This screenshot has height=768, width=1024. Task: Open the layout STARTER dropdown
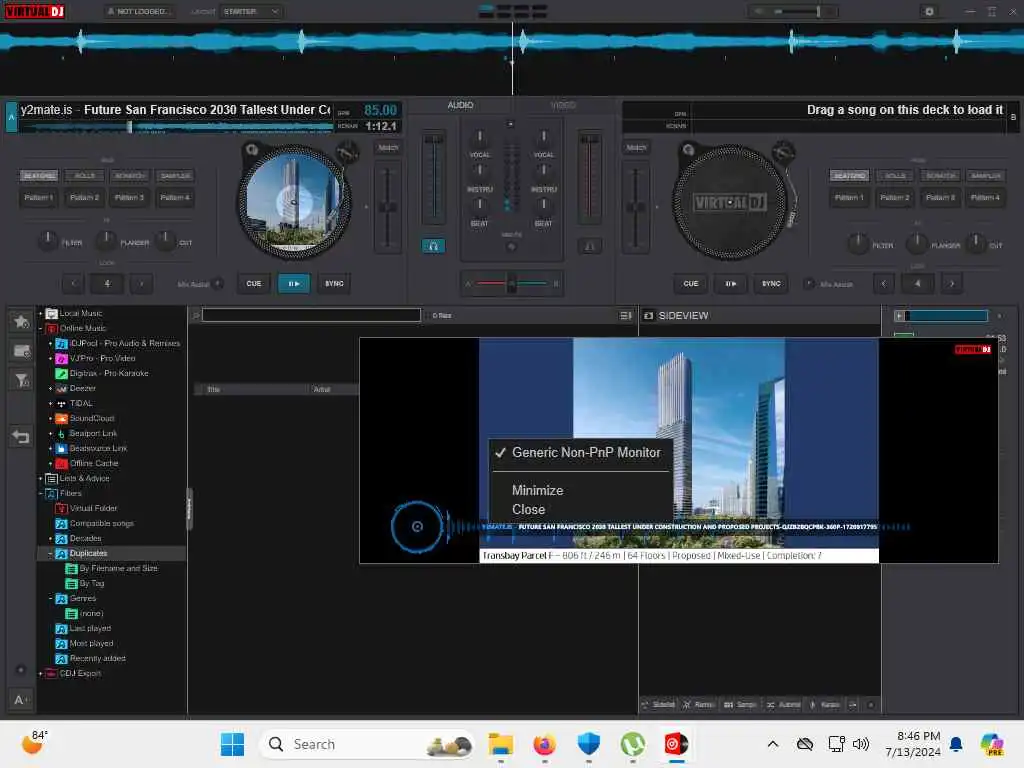coord(251,11)
